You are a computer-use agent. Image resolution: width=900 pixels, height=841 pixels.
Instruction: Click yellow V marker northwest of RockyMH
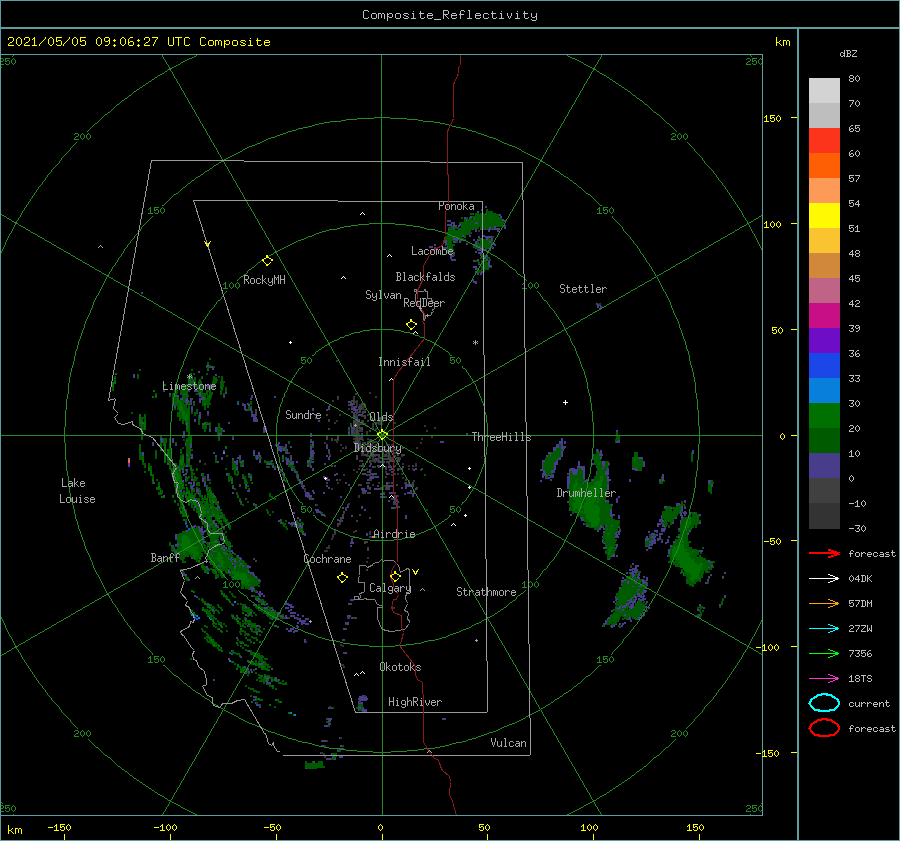pyautogui.click(x=208, y=245)
